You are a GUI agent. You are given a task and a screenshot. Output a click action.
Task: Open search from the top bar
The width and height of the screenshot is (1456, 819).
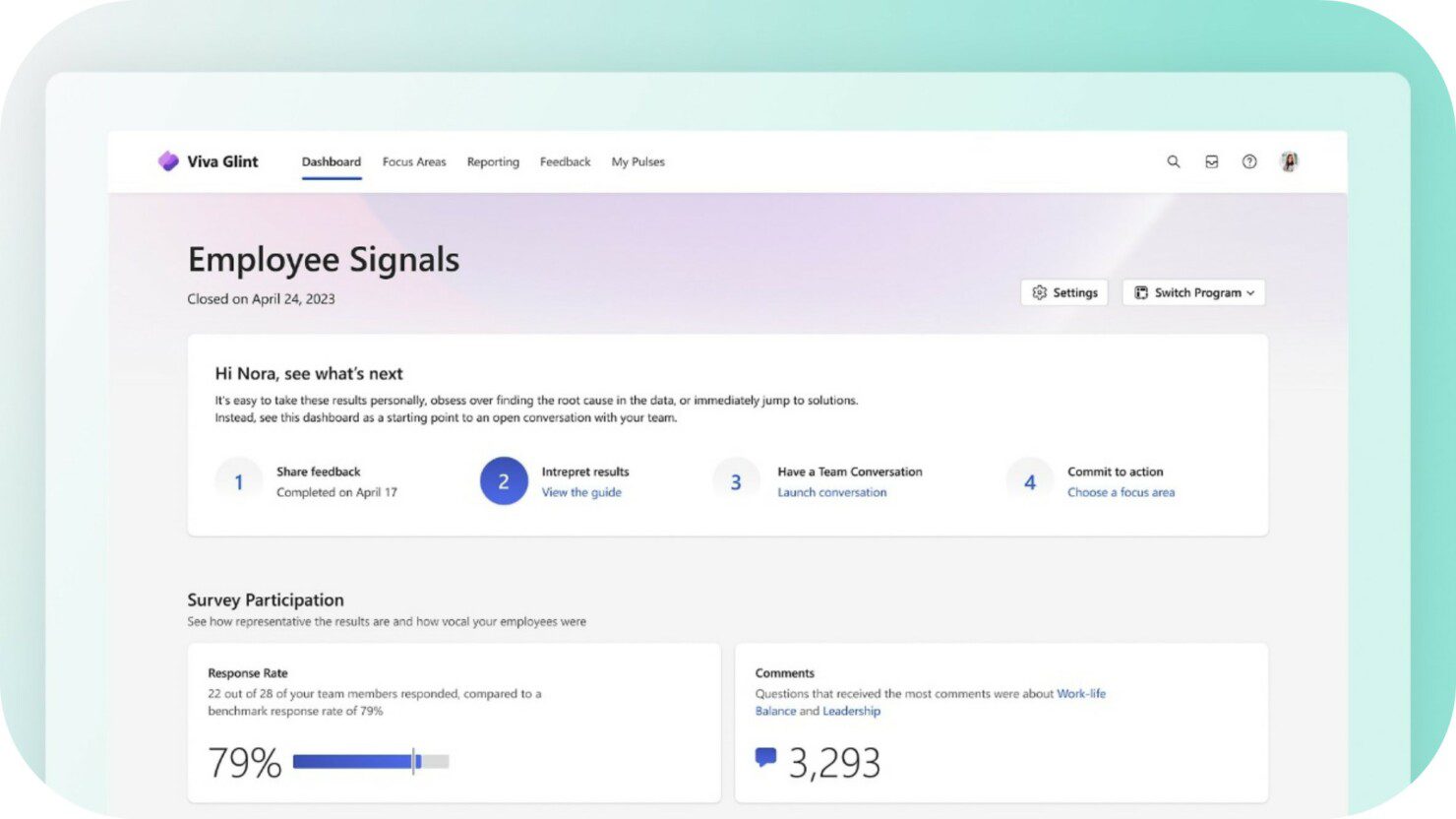[x=1173, y=161]
